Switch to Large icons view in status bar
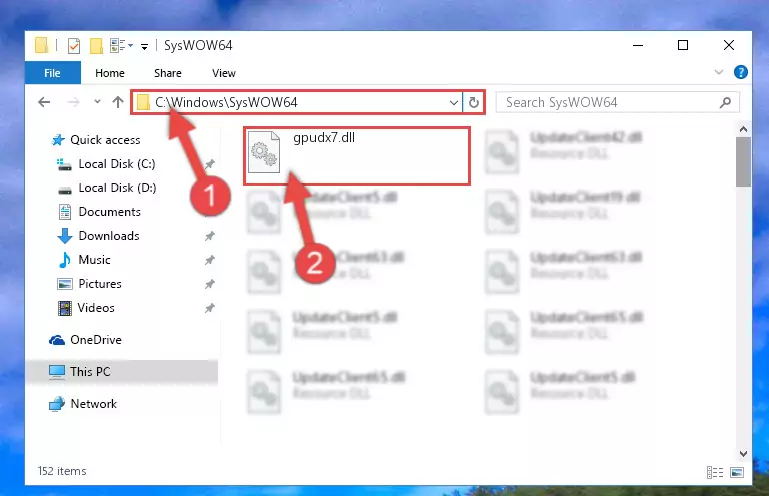 tap(737, 472)
